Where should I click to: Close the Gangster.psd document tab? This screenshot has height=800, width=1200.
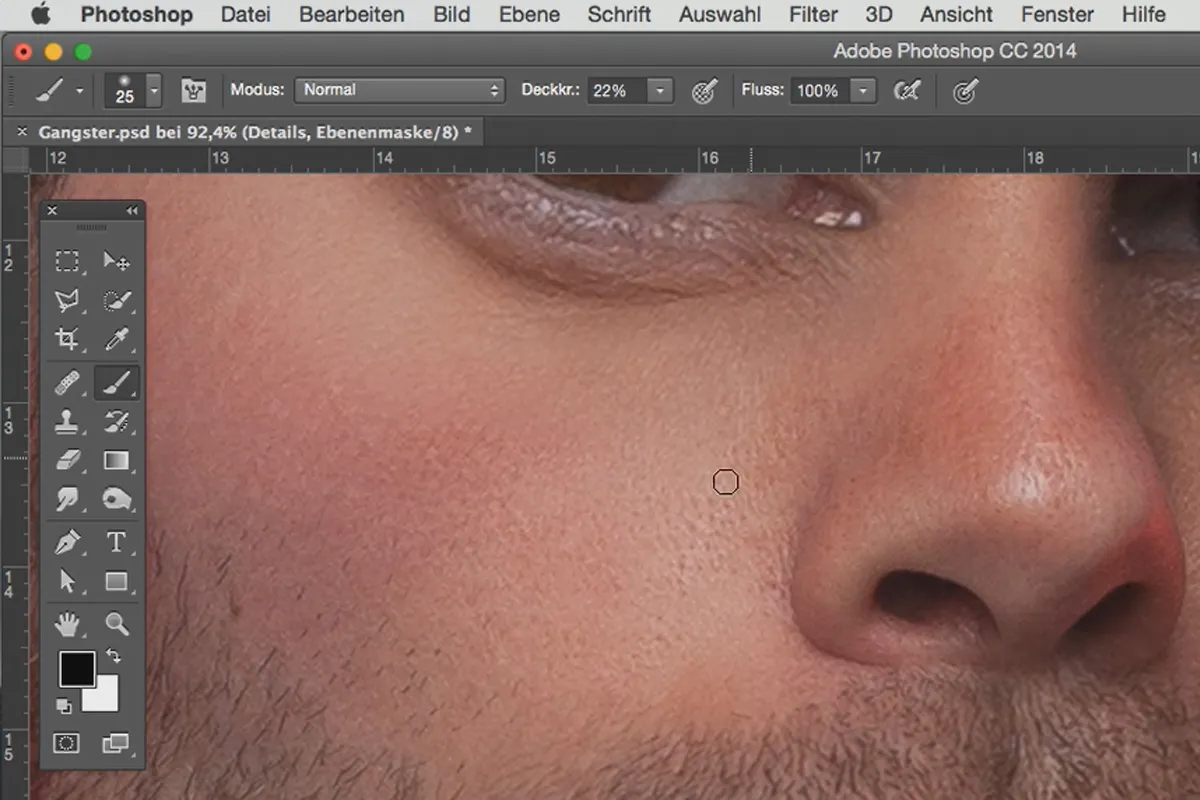point(23,131)
